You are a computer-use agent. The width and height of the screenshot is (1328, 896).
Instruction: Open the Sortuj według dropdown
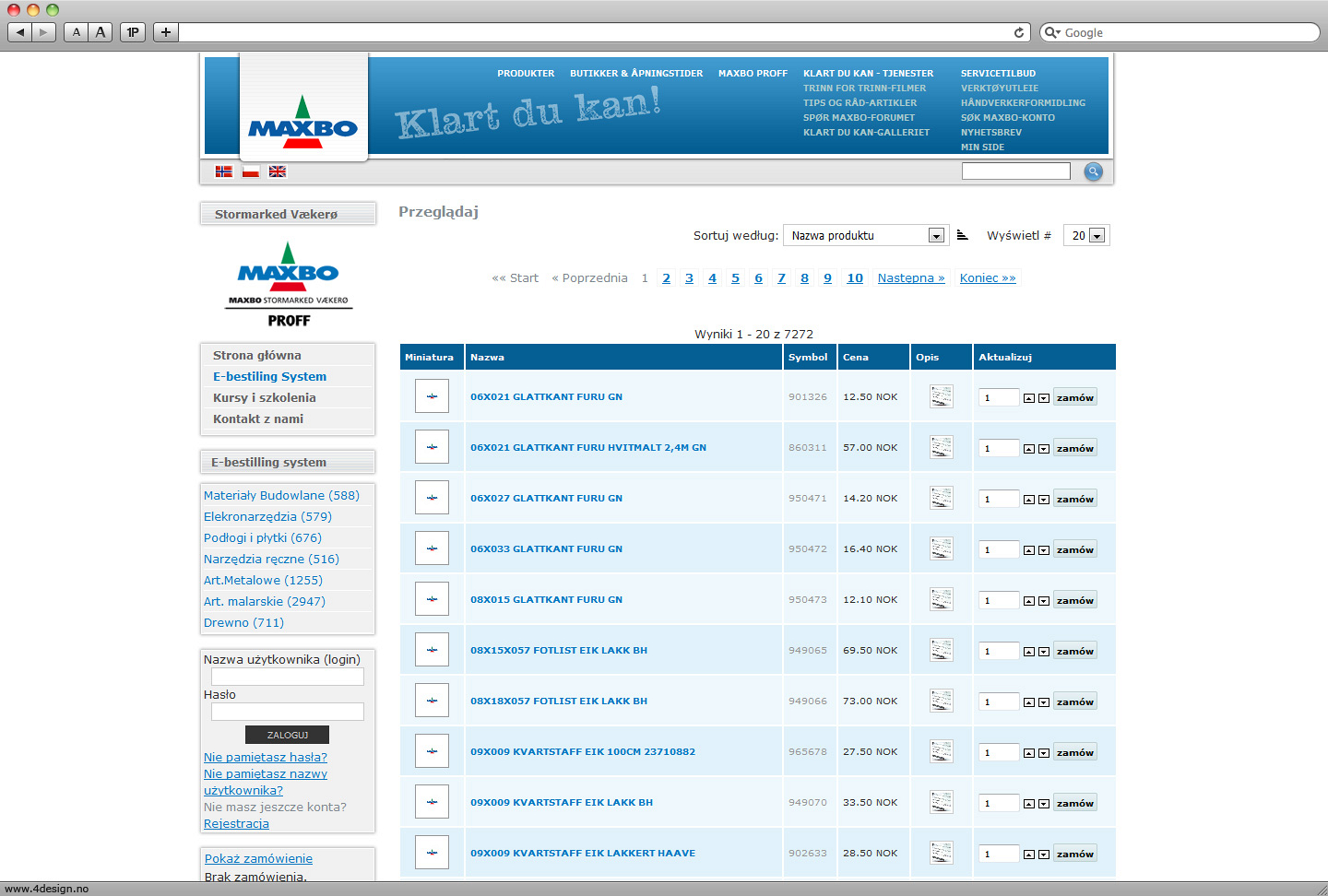[x=865, y=235]
